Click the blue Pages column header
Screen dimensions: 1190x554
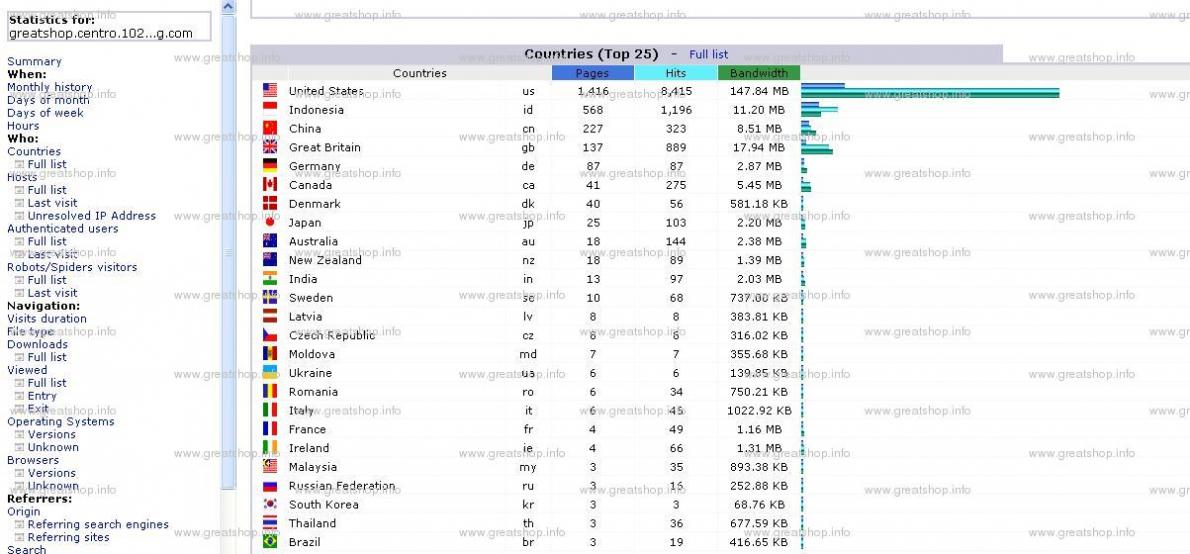(593, 74)
